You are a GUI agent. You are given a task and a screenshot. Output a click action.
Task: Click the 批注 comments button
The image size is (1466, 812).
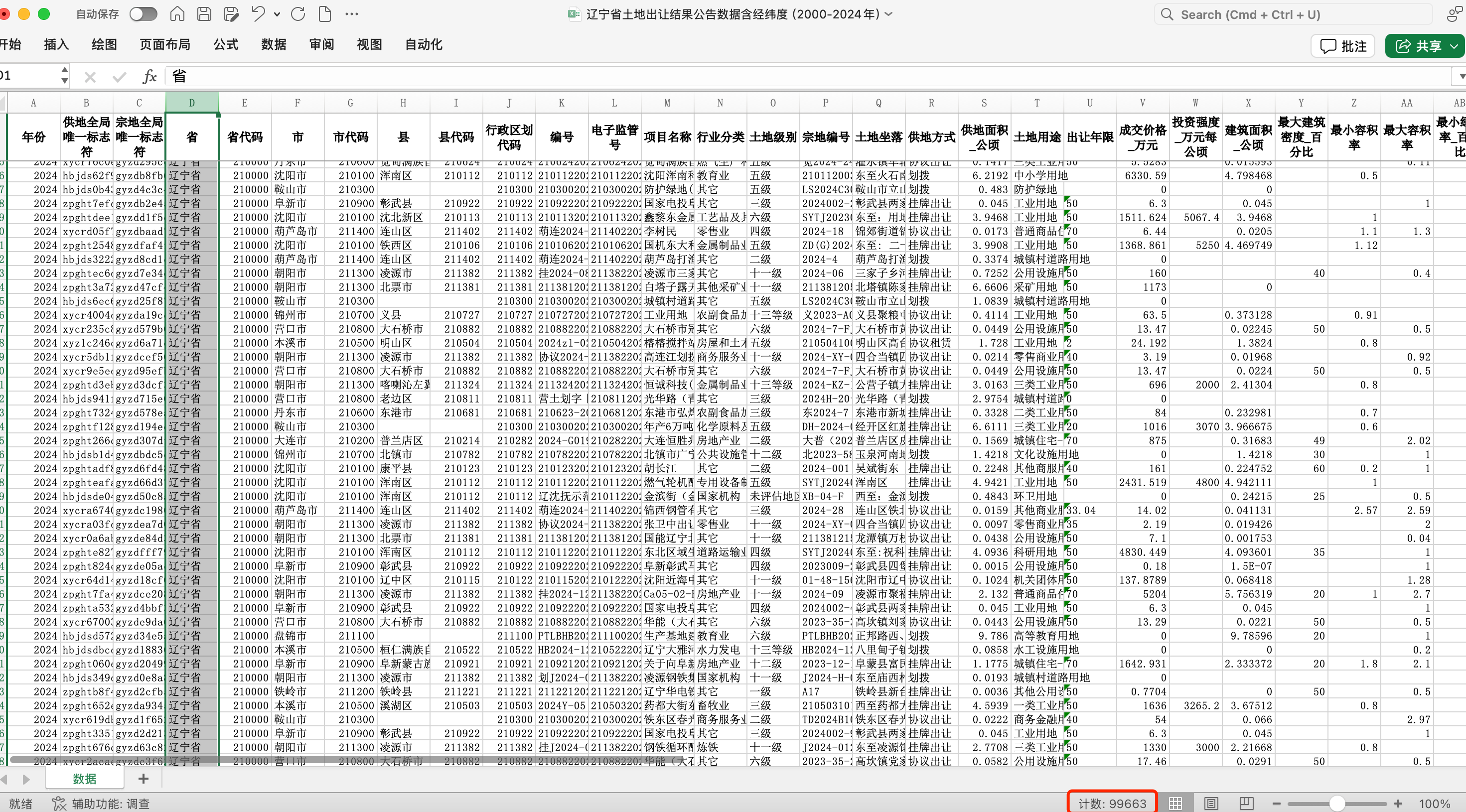1342,46
